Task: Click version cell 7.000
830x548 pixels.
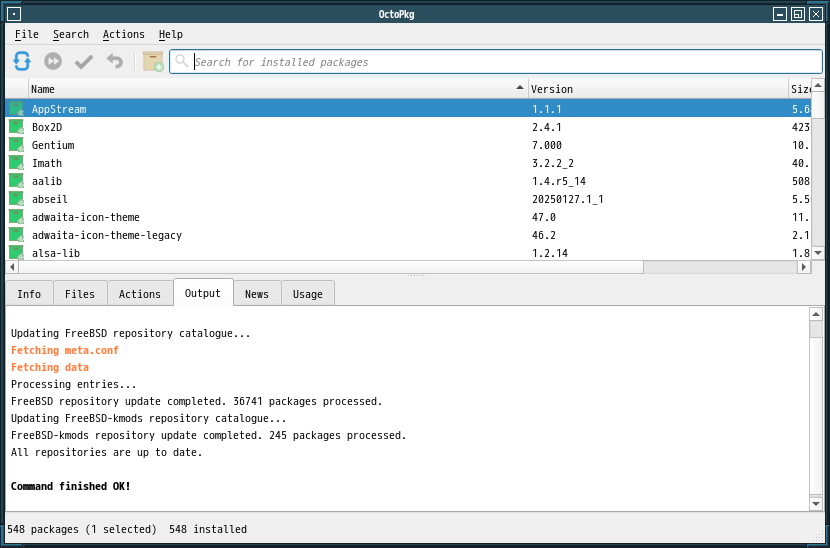Action: (x=547, y=145)
